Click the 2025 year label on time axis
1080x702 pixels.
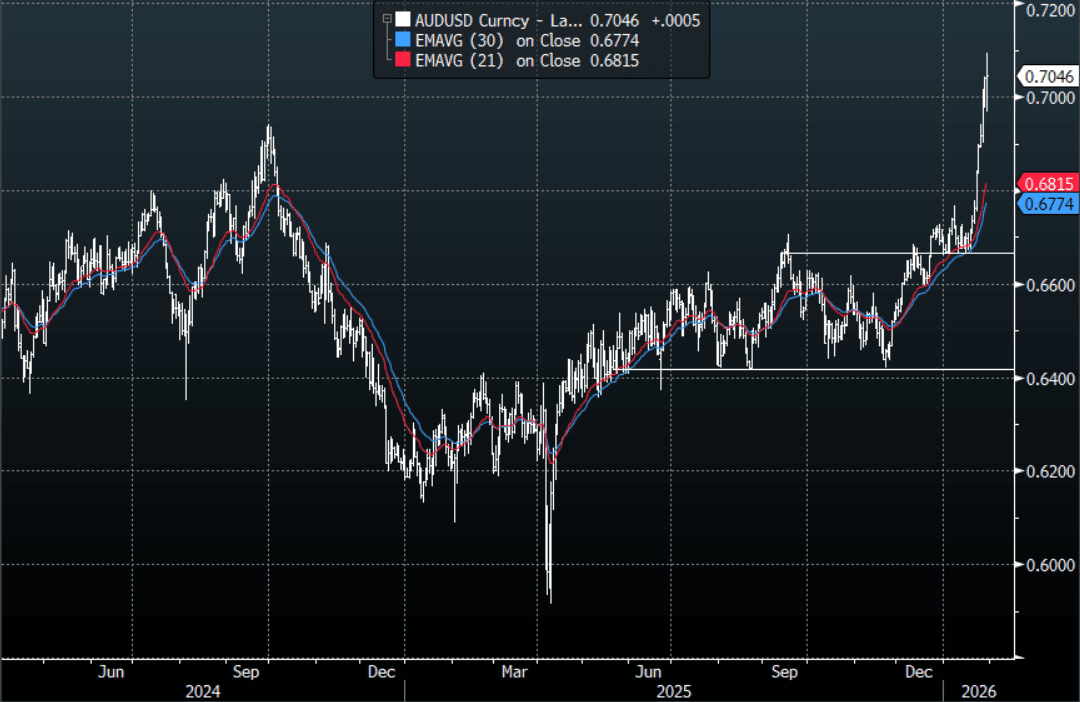click(x=674, y=691)
